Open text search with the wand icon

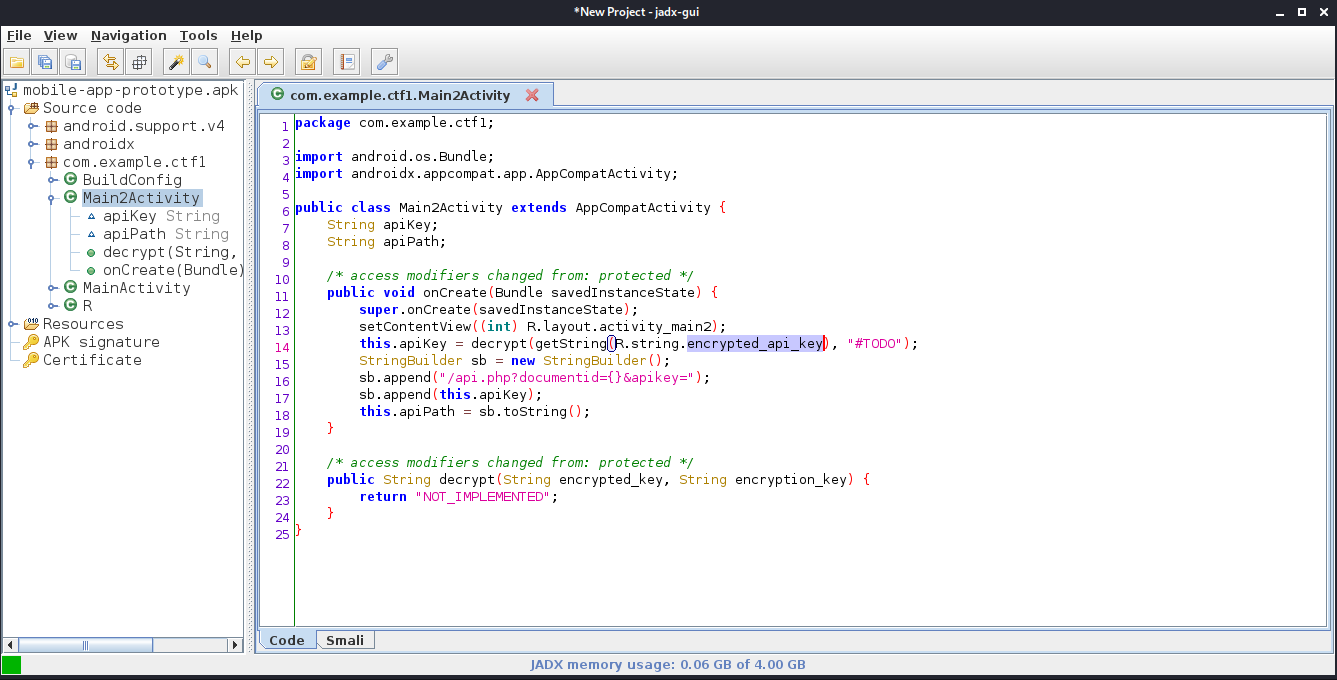point(176,62)
